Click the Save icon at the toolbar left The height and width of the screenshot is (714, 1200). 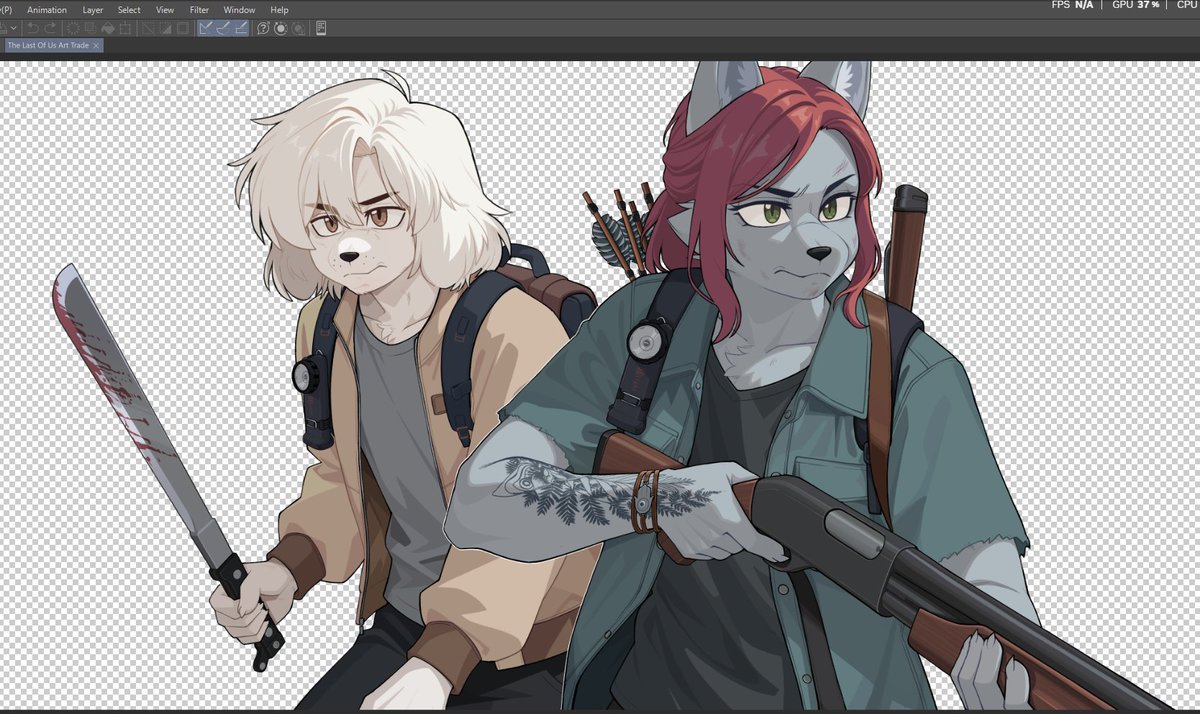point(5,29)
